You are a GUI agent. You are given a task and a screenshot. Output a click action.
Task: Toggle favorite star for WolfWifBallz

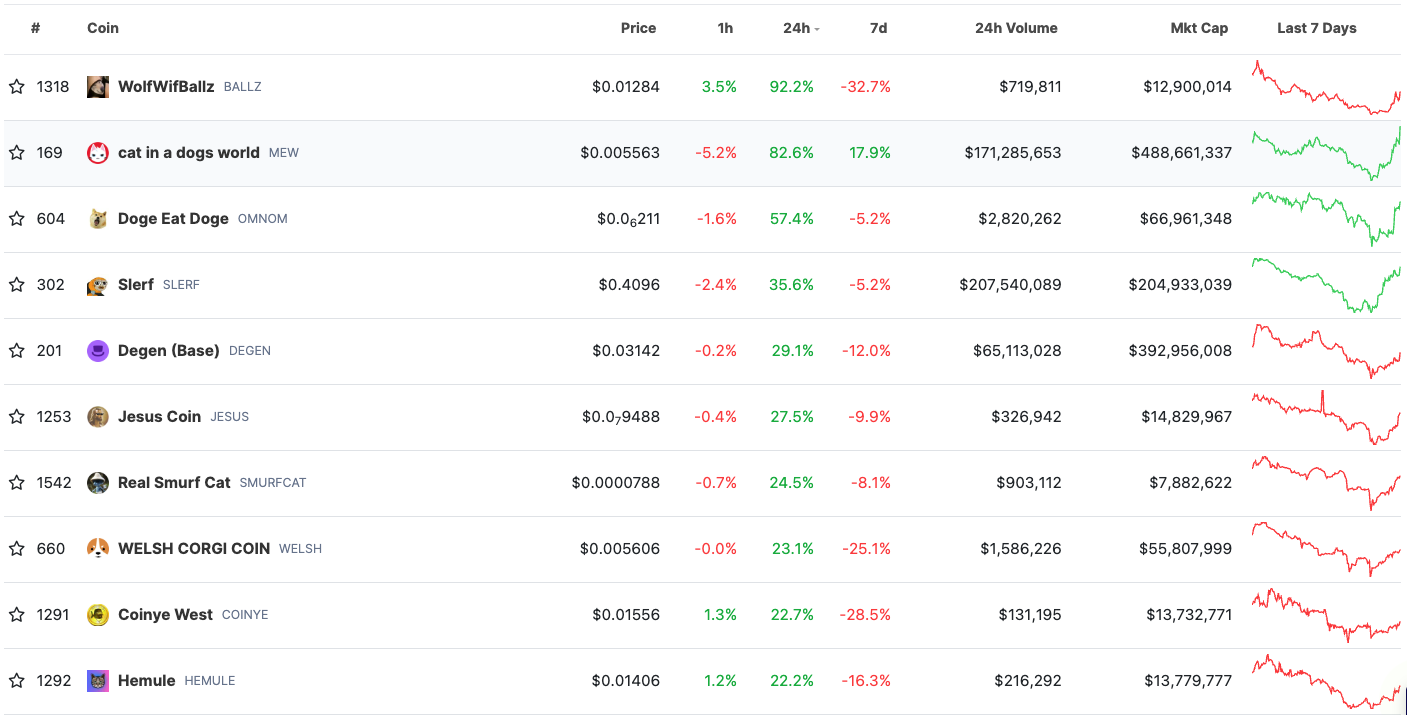click(17, 87)
